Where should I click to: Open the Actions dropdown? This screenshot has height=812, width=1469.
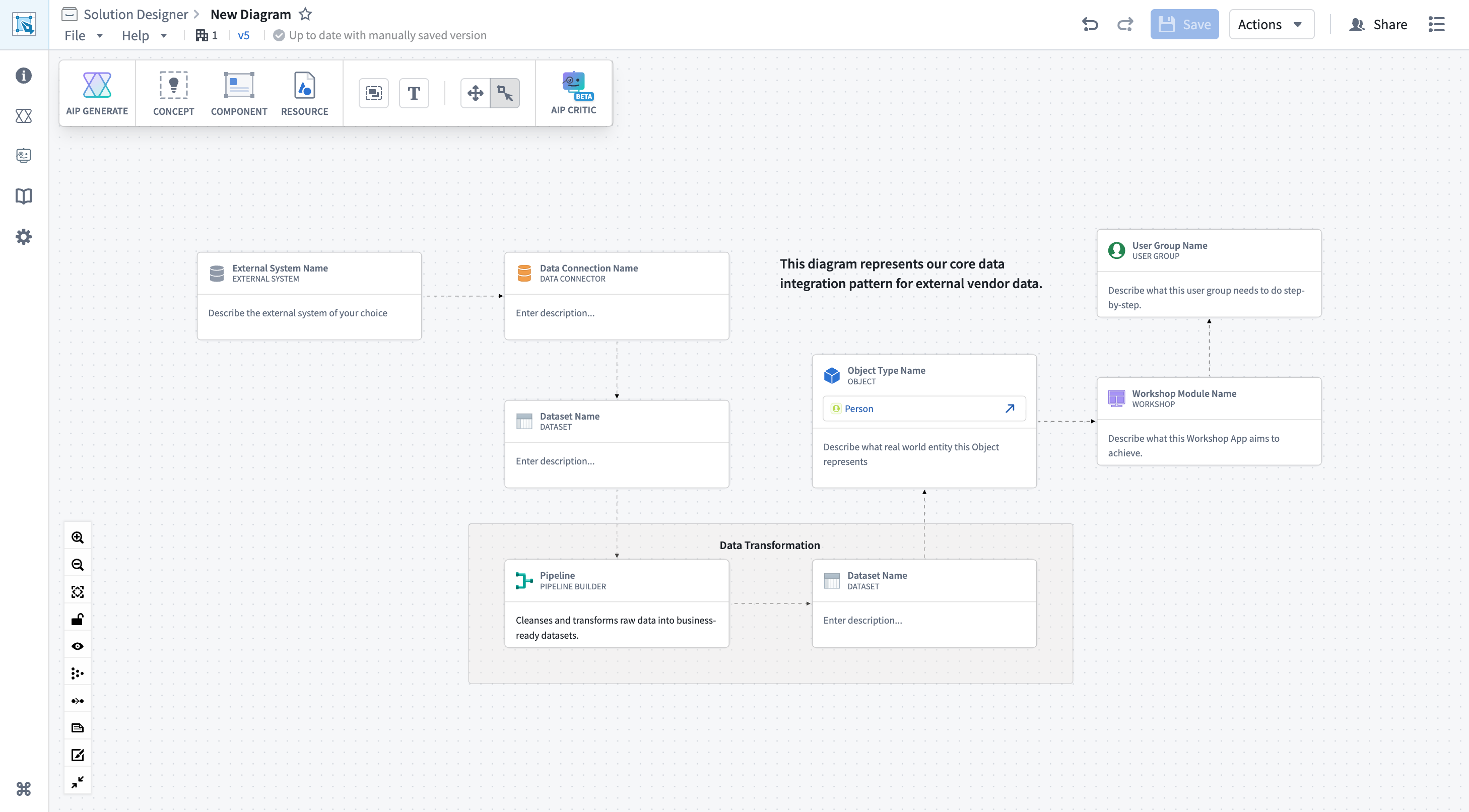[1271, 24]
